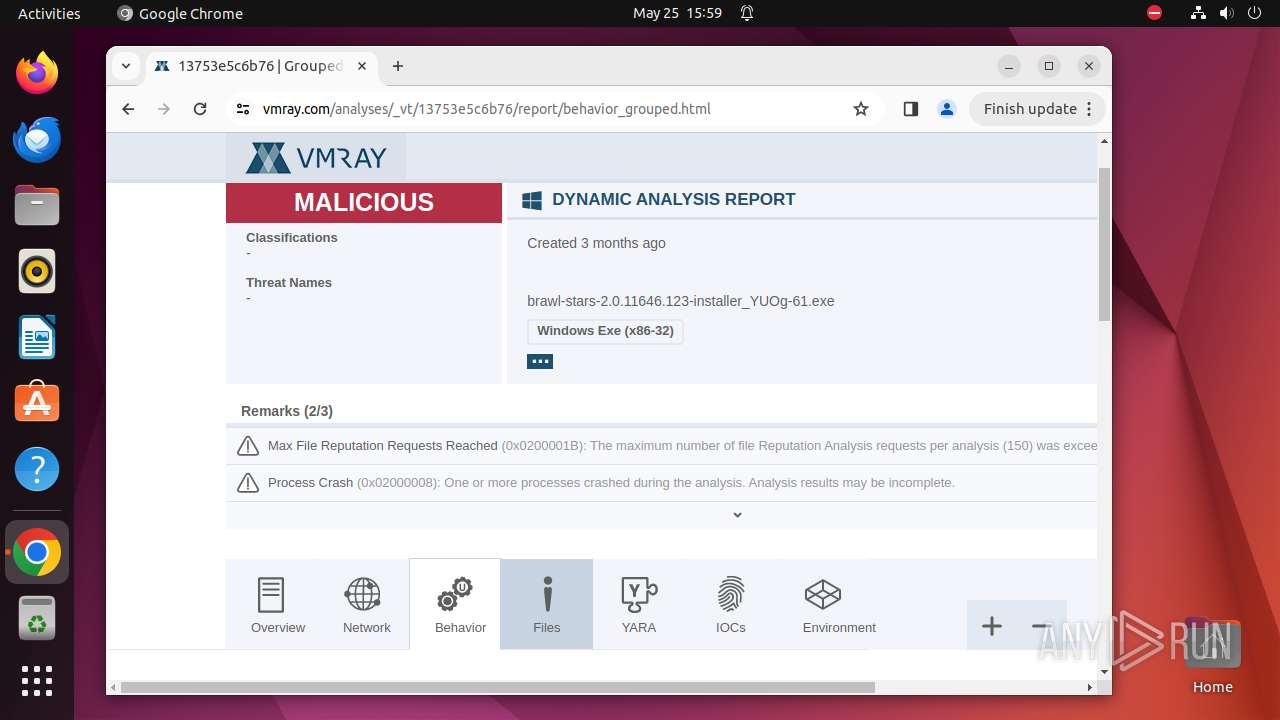Click the vertical page scrollbar
The width and height of the screenshot is (1280, 720).
1104,245
